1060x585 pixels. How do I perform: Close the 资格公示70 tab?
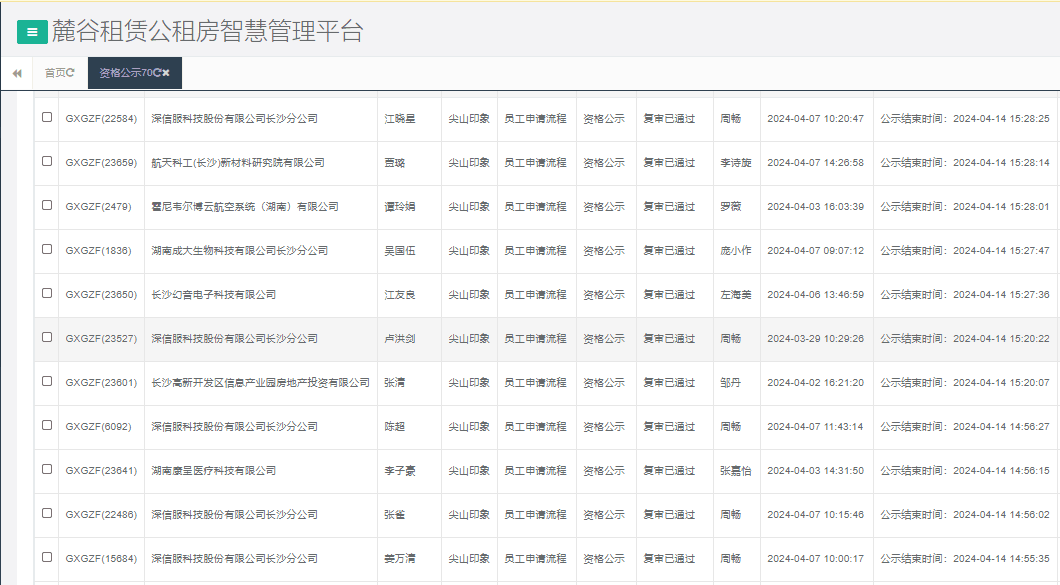[x=166, y=72]
